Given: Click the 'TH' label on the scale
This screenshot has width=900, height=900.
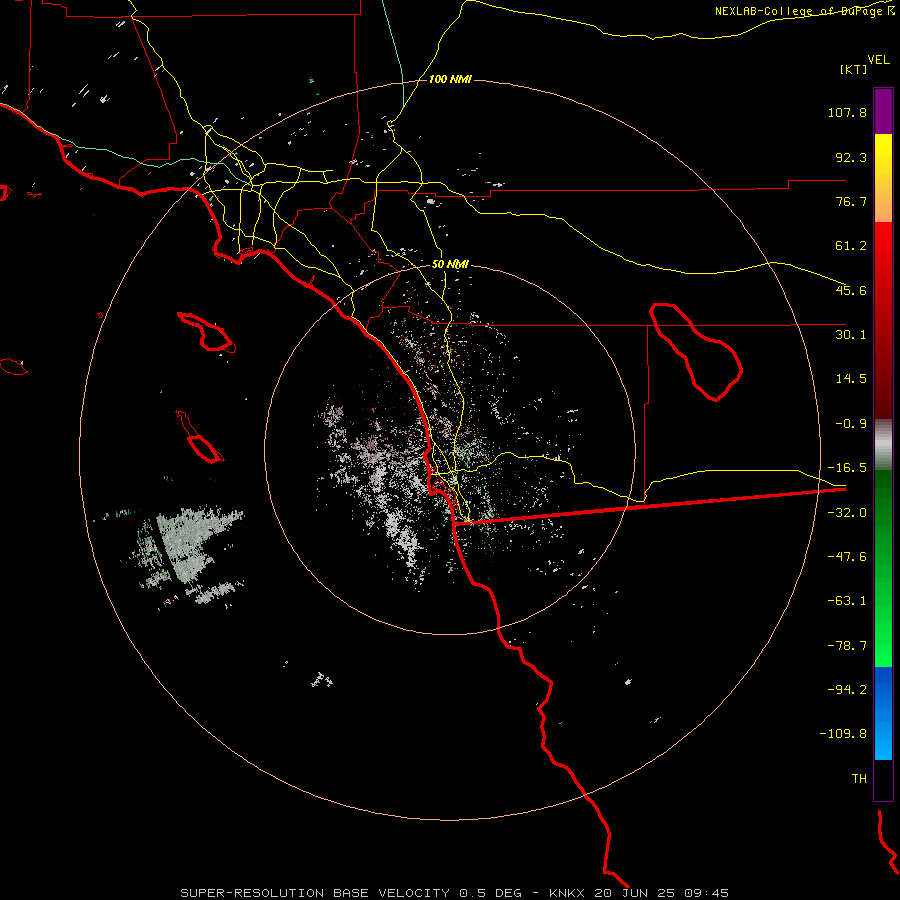Looking at the screenshot, I should (859, 779).
